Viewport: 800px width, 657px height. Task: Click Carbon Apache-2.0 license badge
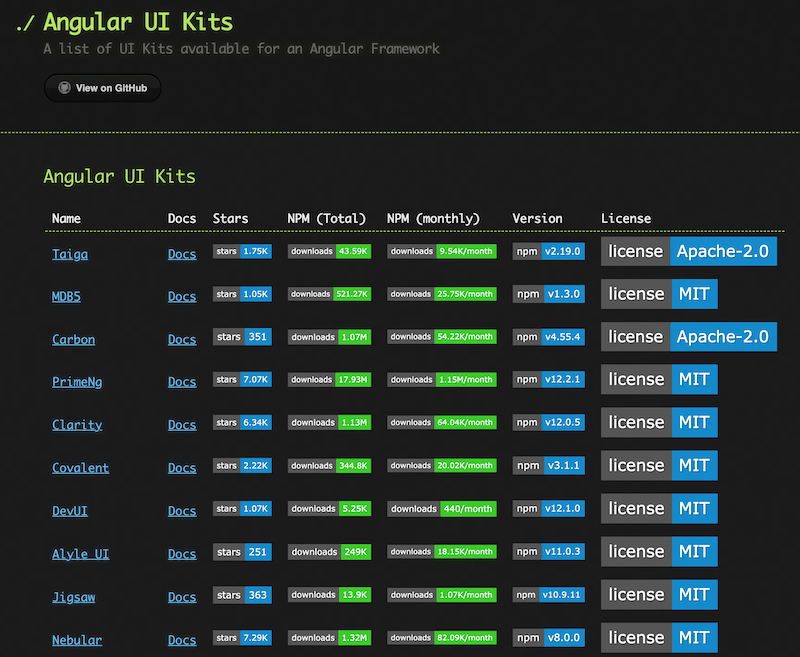[x=689, y=337]
